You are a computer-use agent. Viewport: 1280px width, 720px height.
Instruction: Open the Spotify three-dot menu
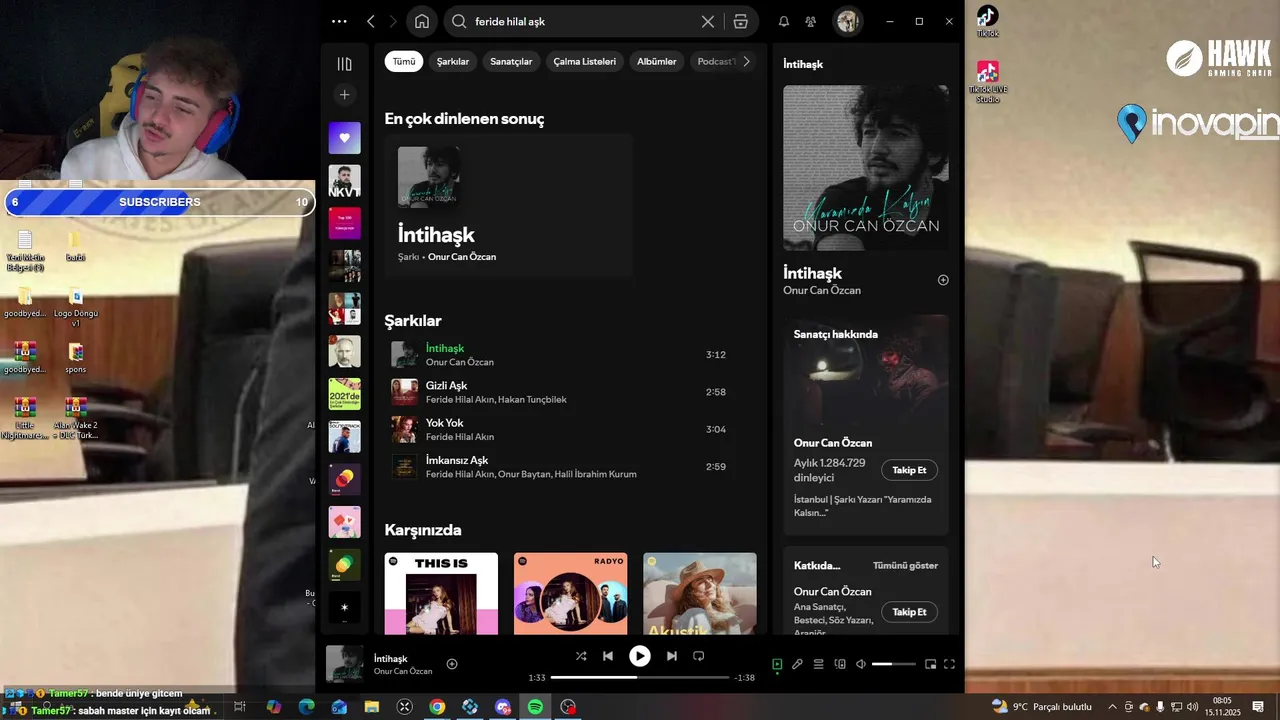pos(339,21)
